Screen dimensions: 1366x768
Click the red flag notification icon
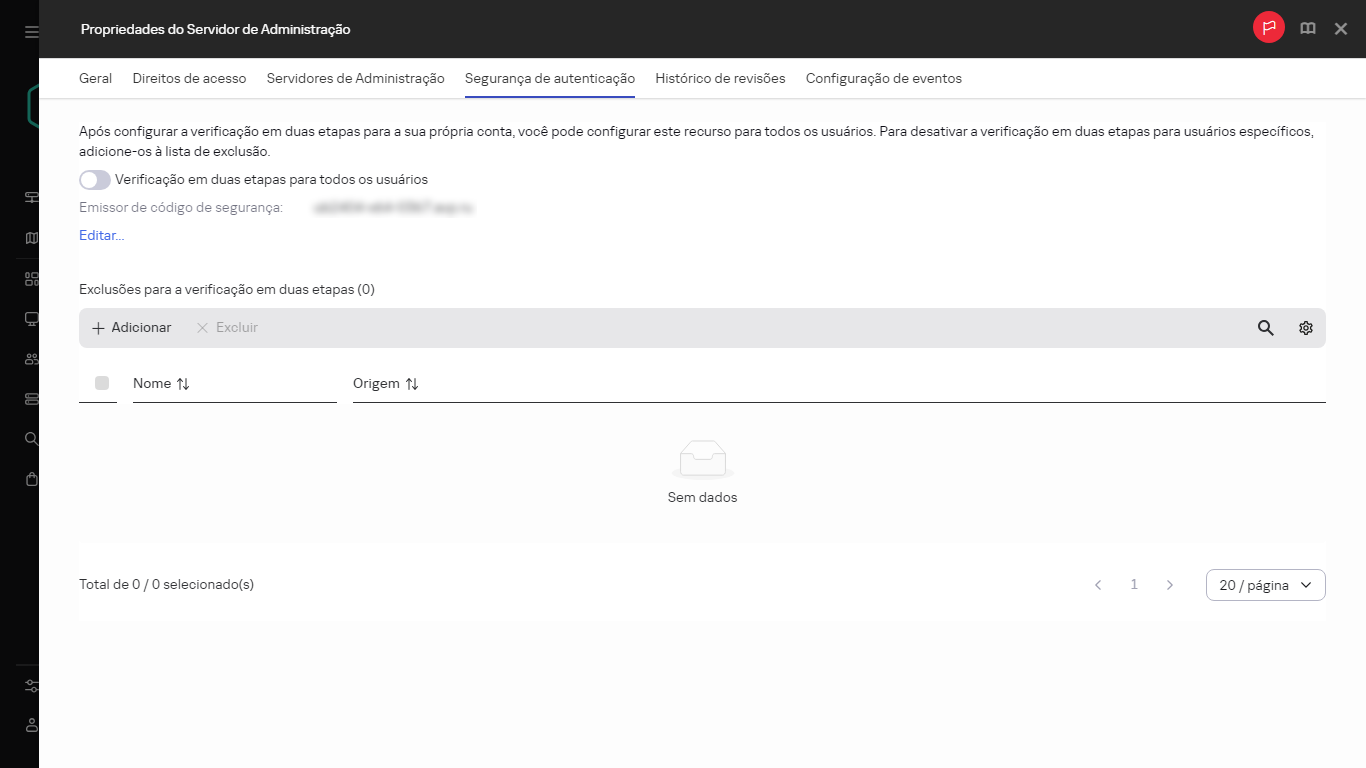1269,28
